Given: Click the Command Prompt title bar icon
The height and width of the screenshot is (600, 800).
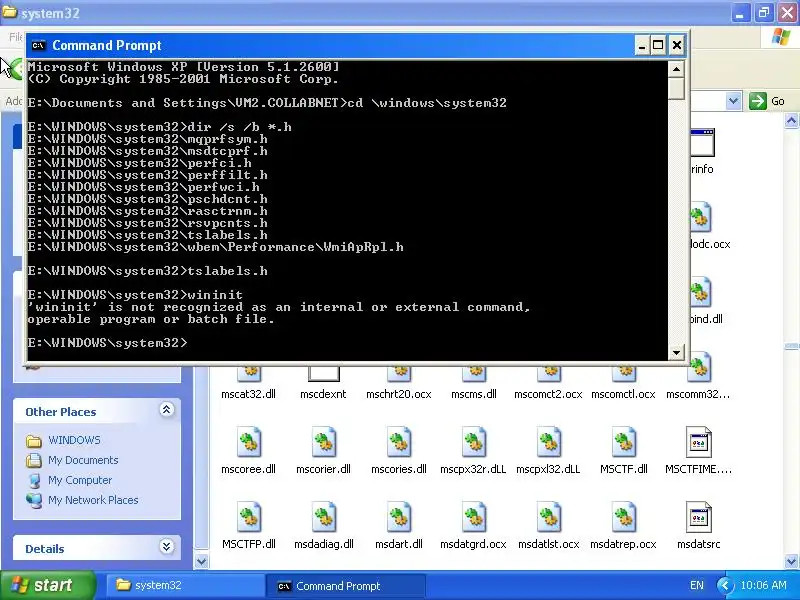Looking at the screenshot, I should [x=38, y=45].
